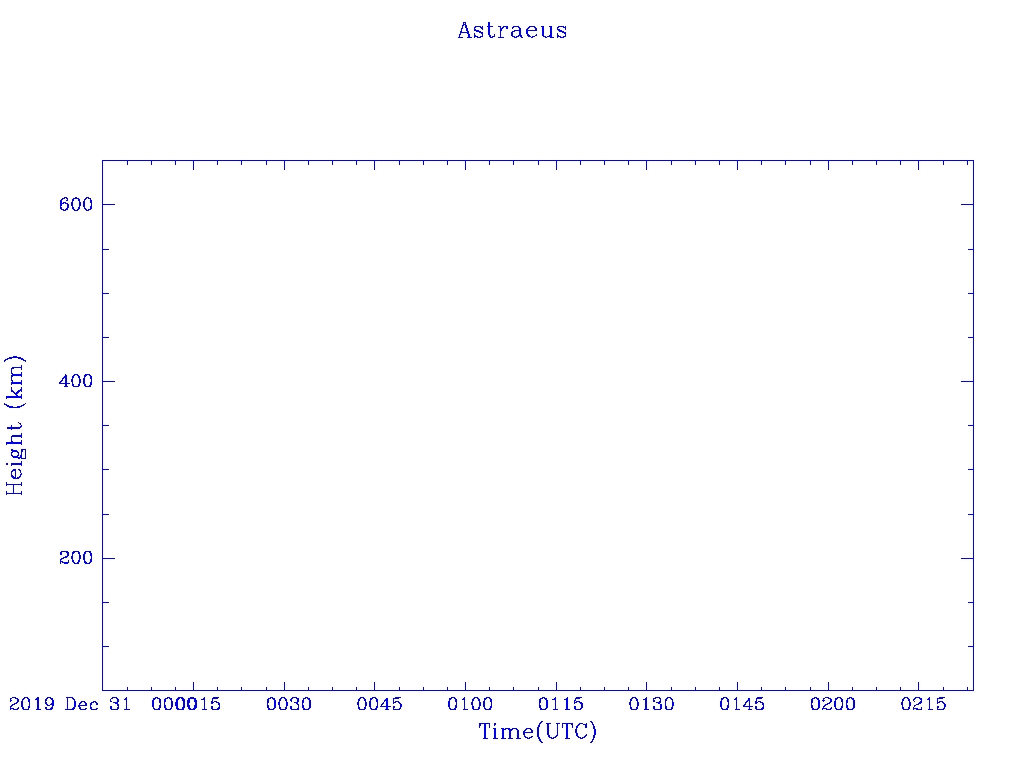Click right-side tick mark at 600 km
The height and width of the screenshot is (768, 1024).
point(967,204)
